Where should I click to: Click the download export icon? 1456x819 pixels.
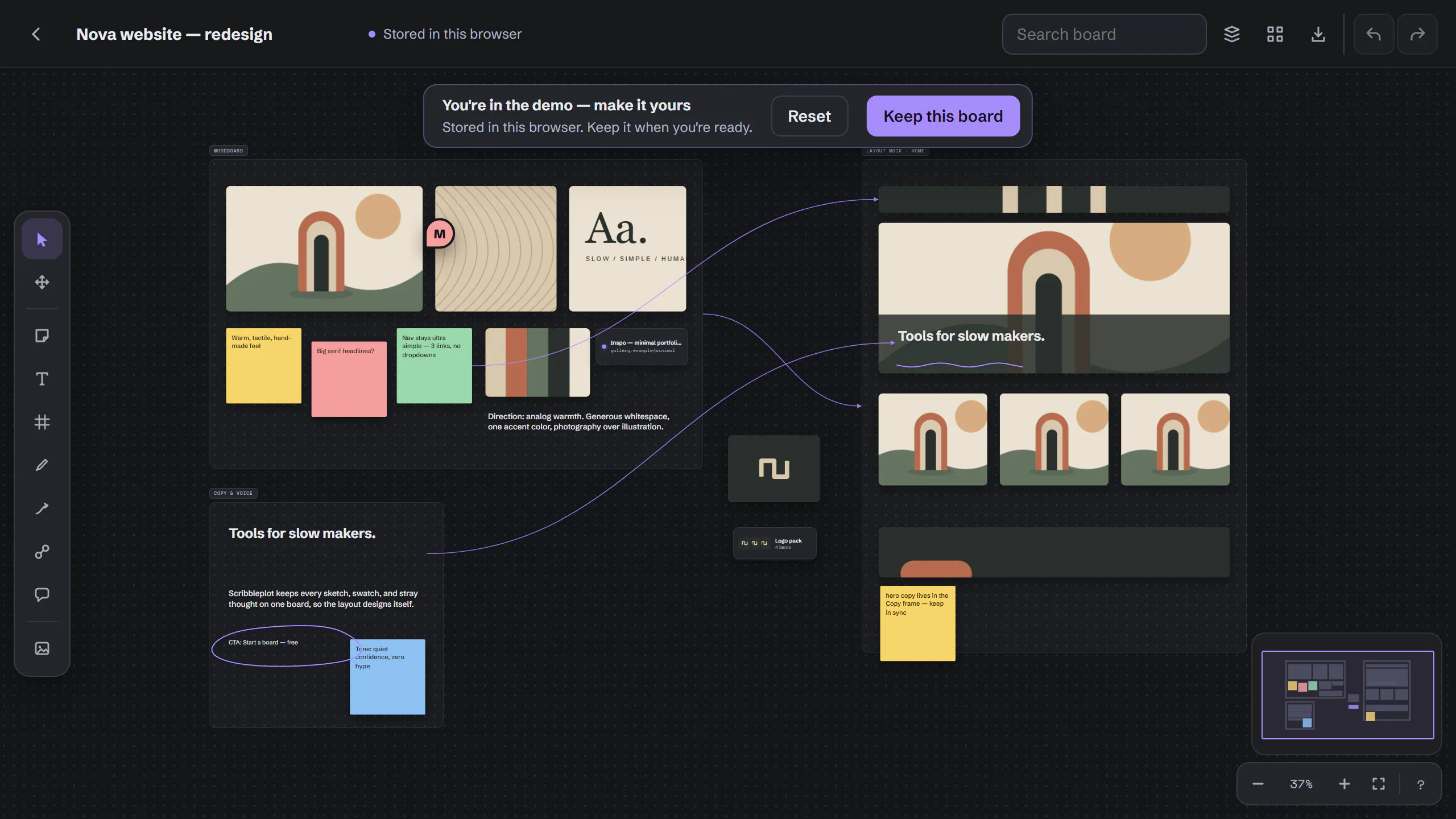[x=1318, y=34]
